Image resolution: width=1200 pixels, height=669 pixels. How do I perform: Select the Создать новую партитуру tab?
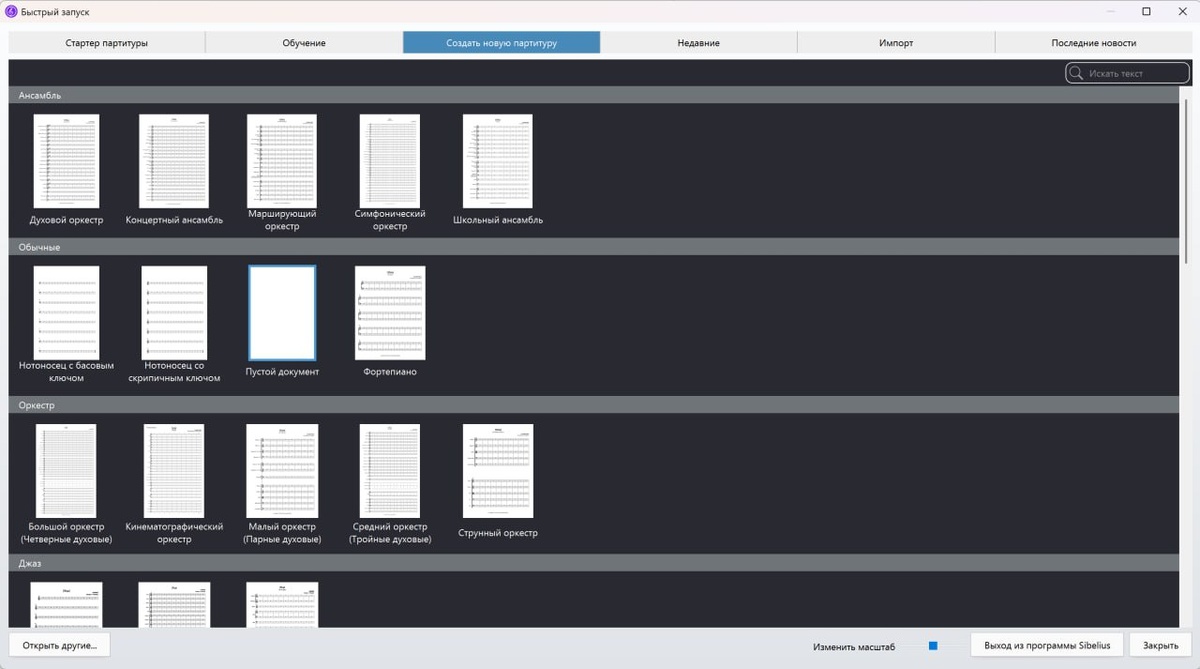click(x=502, y=43)
